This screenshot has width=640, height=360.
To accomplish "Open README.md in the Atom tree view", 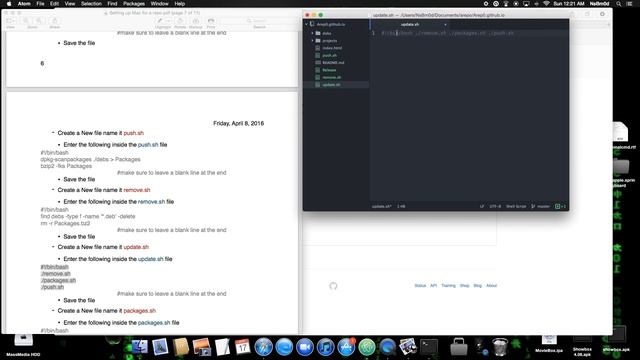I will click(333, 62).
